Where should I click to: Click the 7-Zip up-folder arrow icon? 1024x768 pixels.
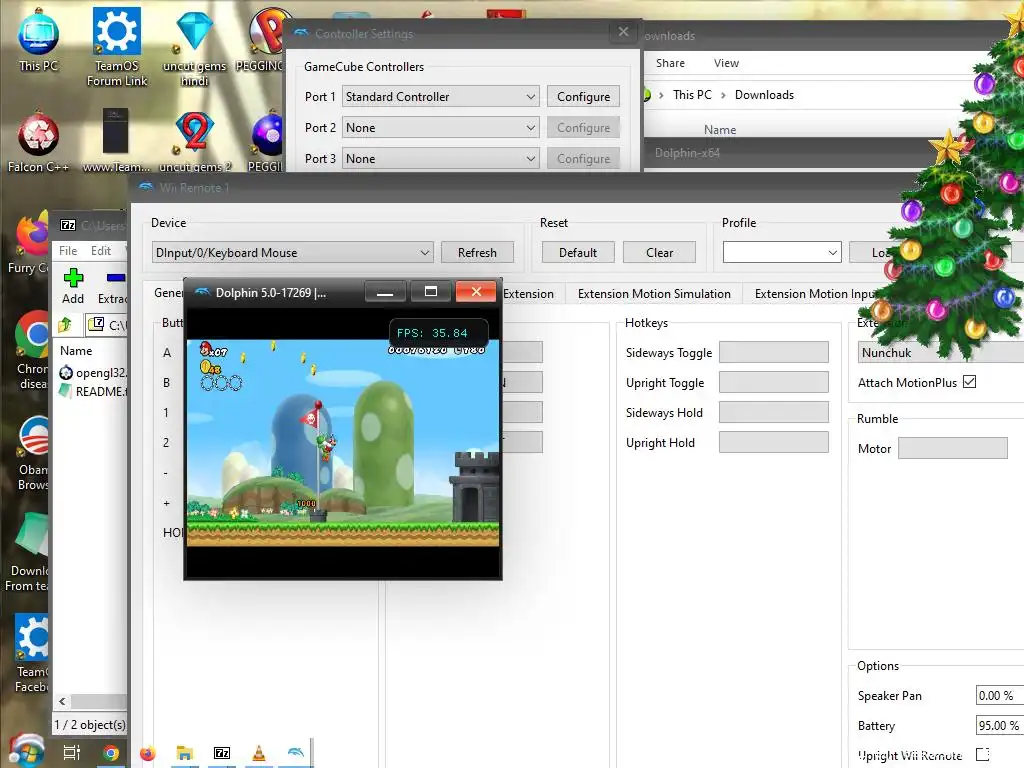[65, 325]
